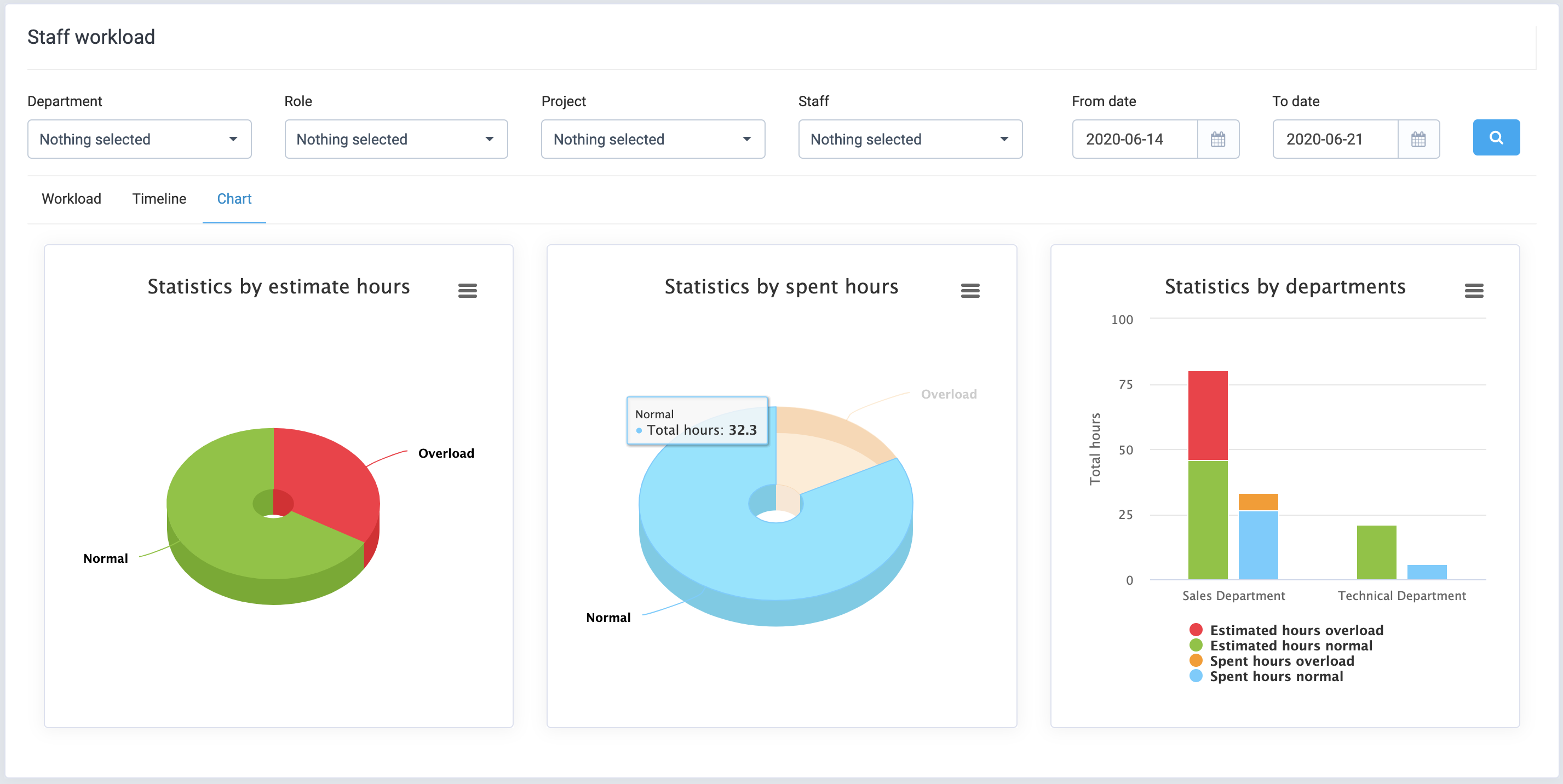Click the From date input field
Image resolution: width=1563 pixels, height=784 pixels.
1135,139
